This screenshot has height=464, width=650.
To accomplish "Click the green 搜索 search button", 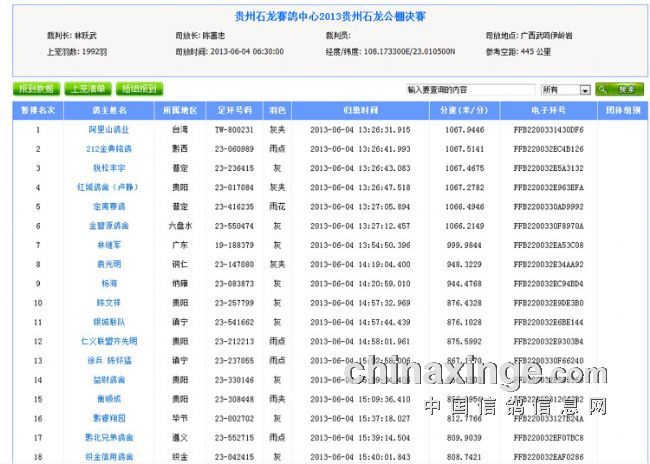I will click(619, 89).
